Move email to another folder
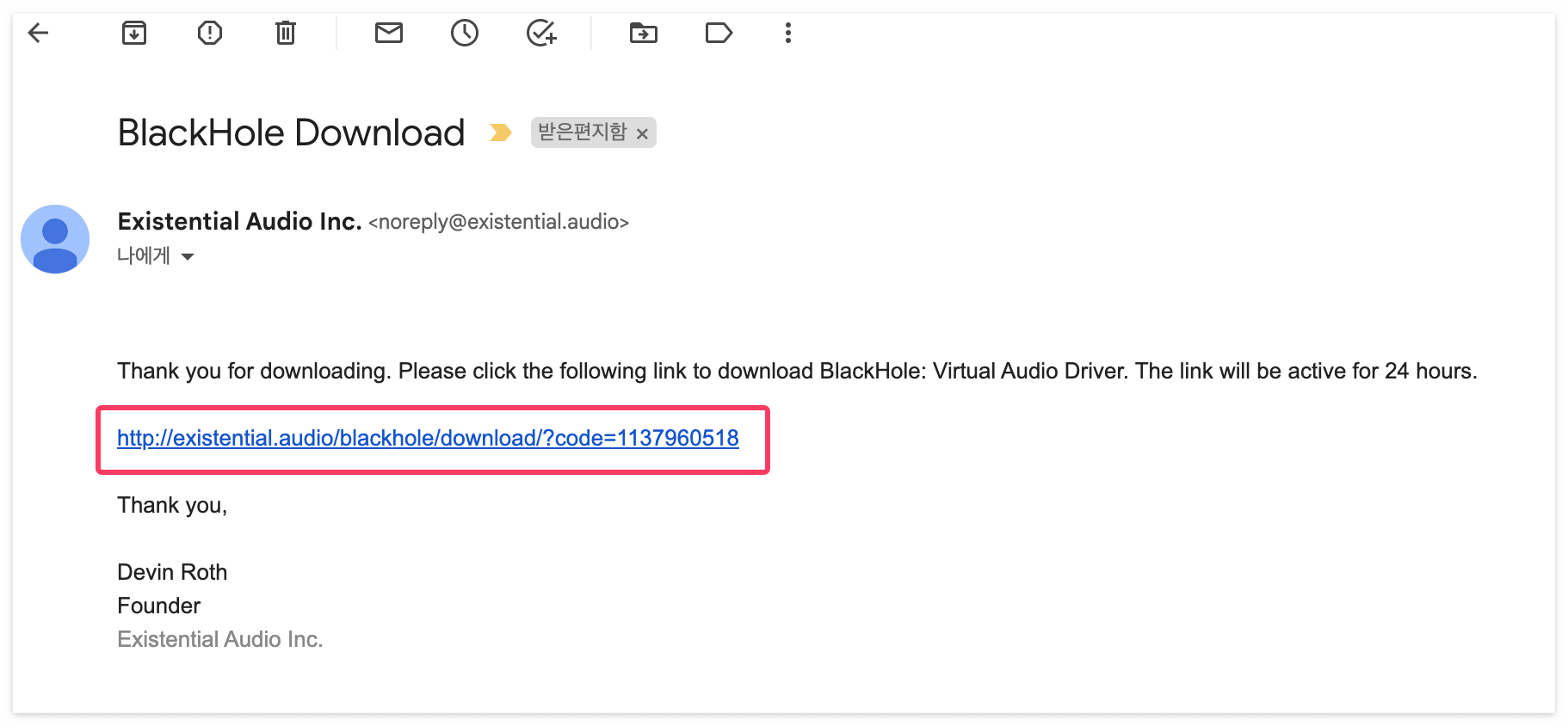The height and width of the screenshot is (726, 1568). point(644,34)
